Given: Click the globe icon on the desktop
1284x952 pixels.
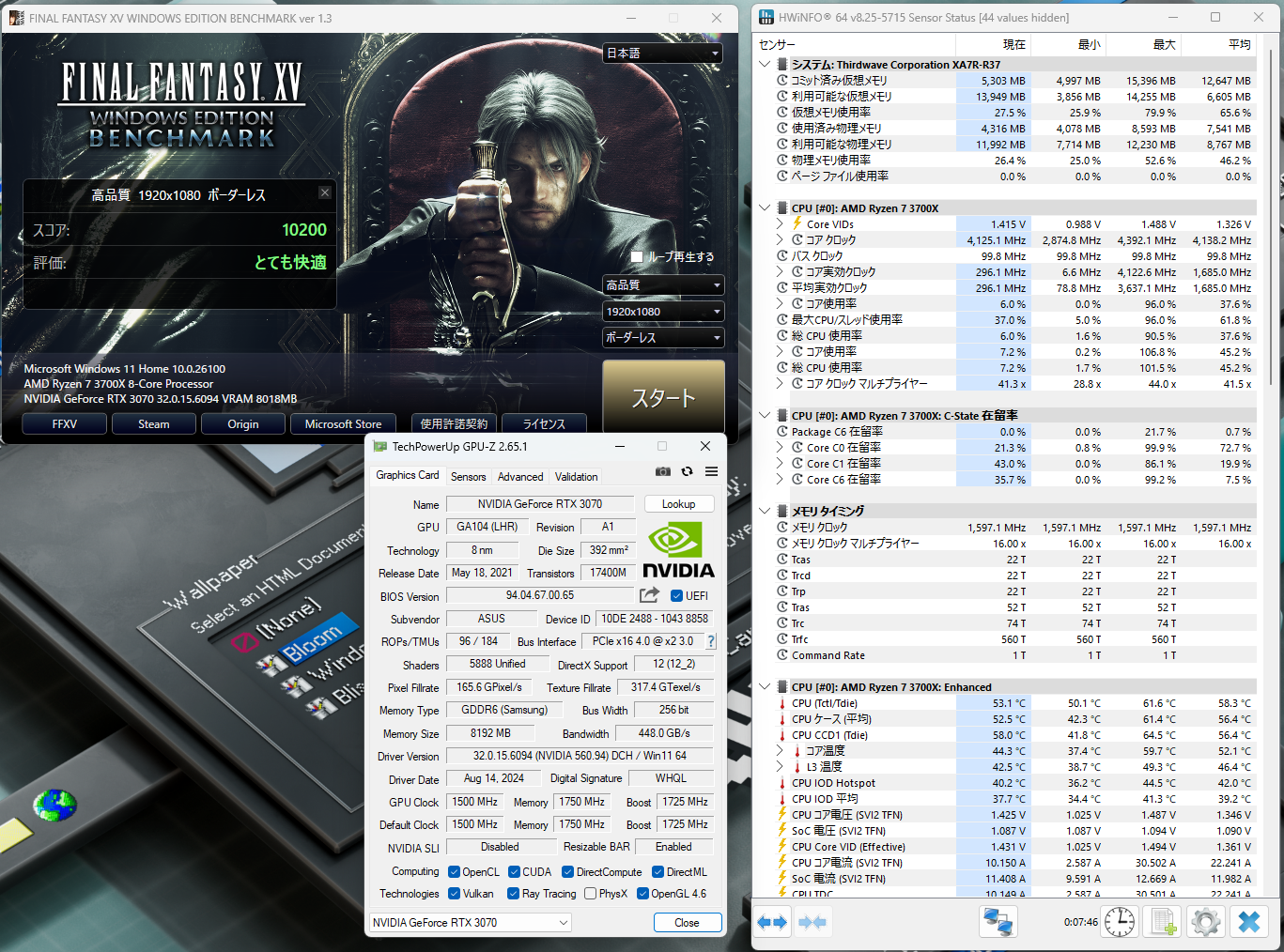Looking at the screenshot, I should [54, 804].
